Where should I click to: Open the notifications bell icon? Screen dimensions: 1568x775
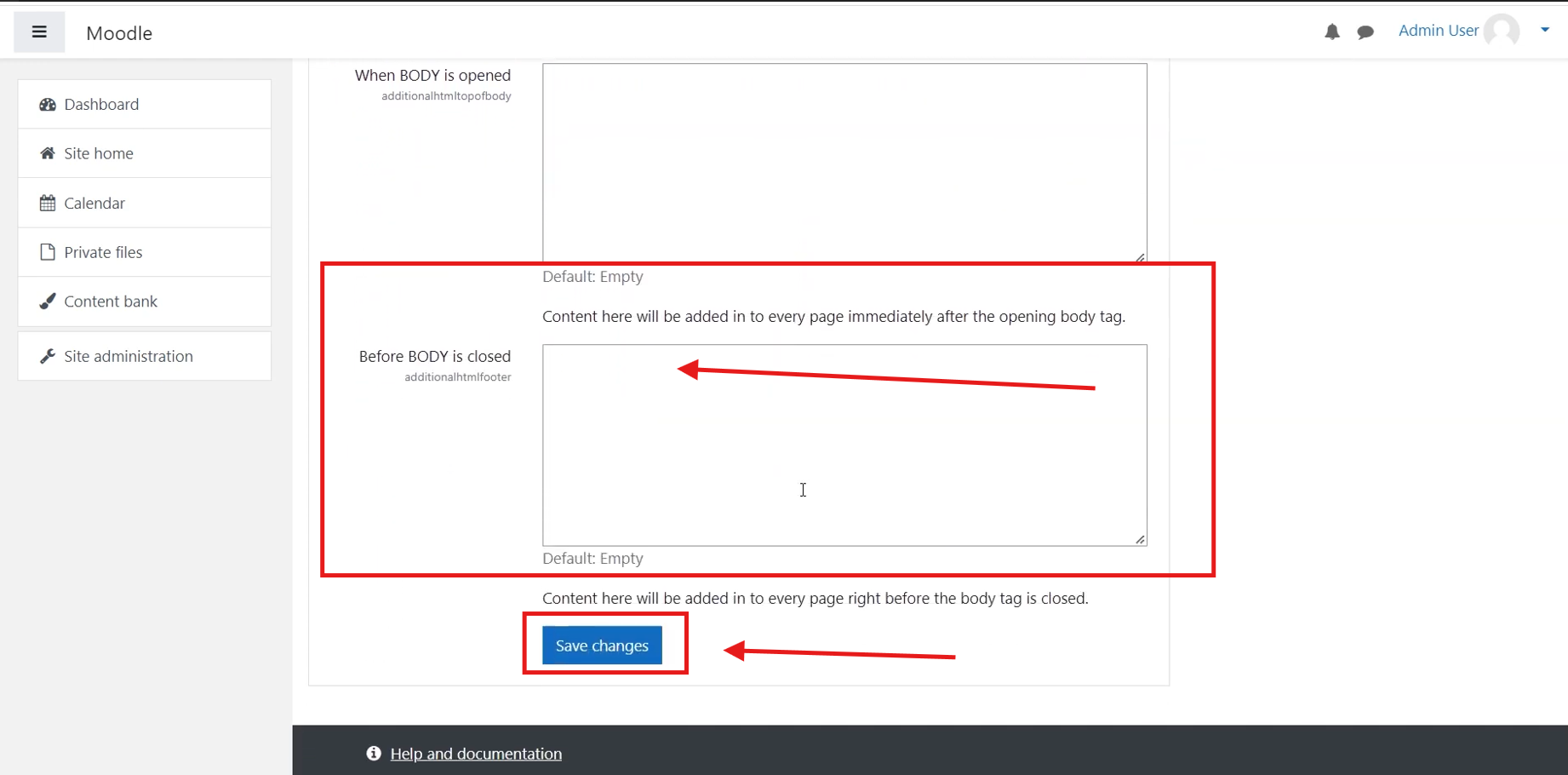coord(1331,32)
